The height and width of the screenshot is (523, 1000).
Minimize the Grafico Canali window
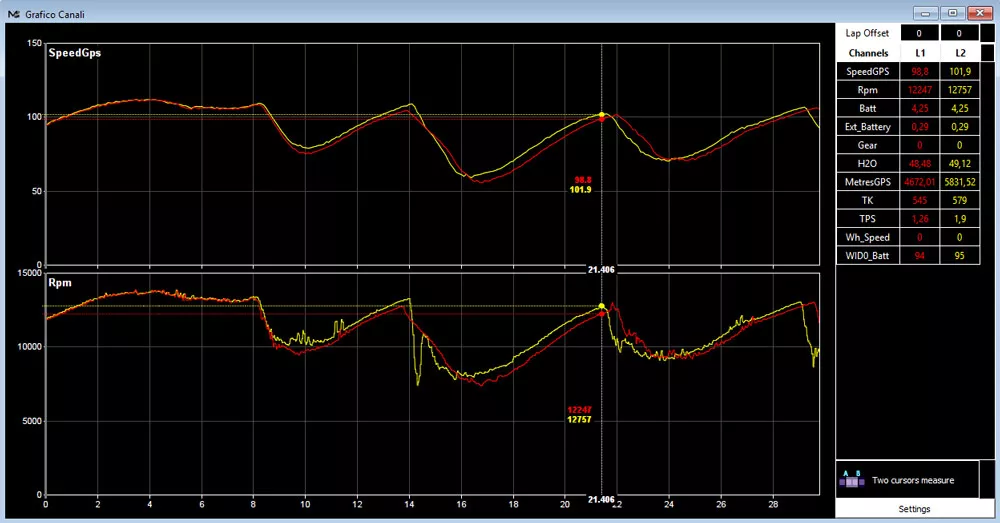click(x=925, y=13)
